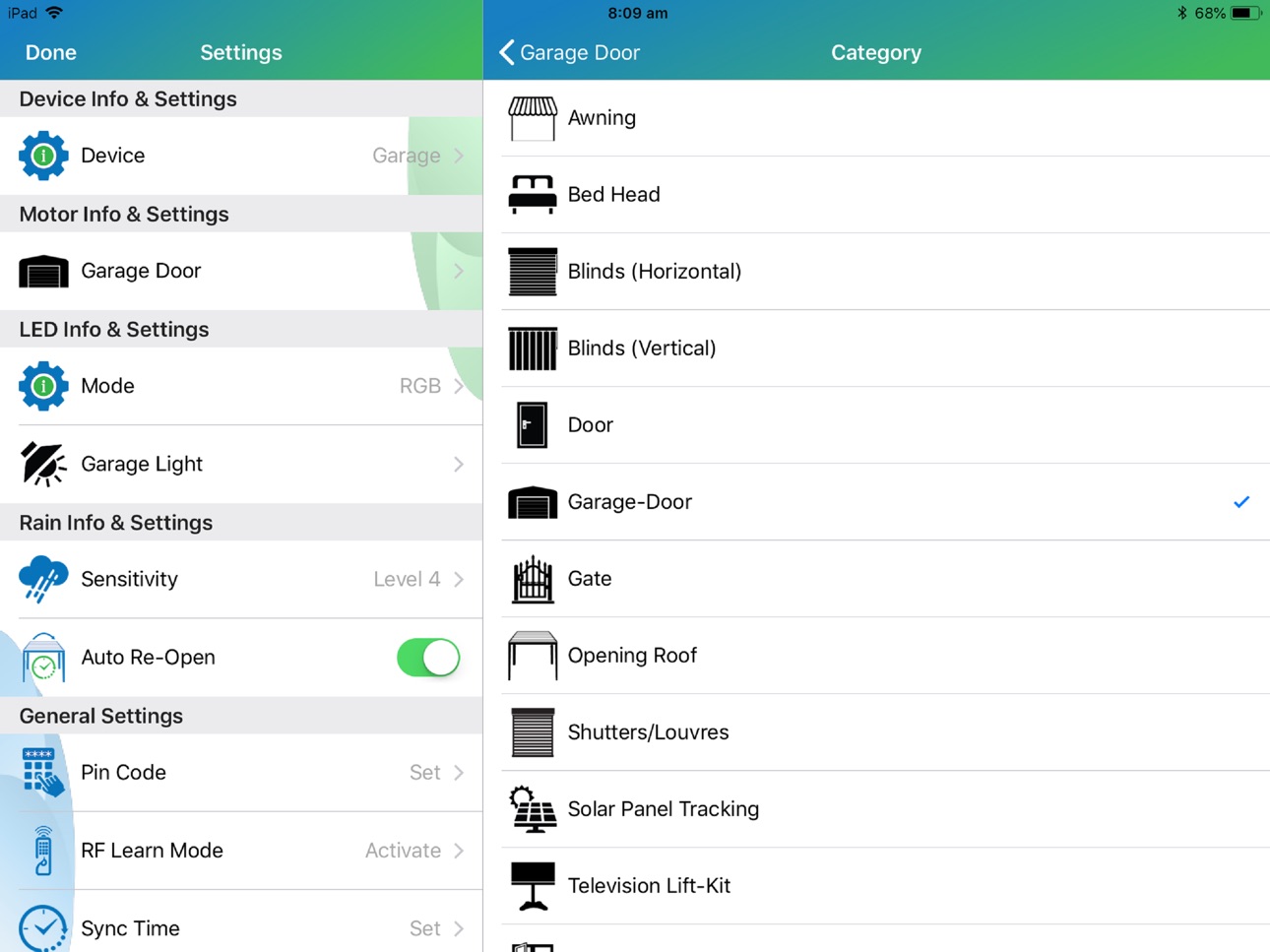Image resolution: width=1270 pixels, height=952 pixels.
Task: Select Opening Roof label
Action: pyautogui.click(x=632, y=656)
